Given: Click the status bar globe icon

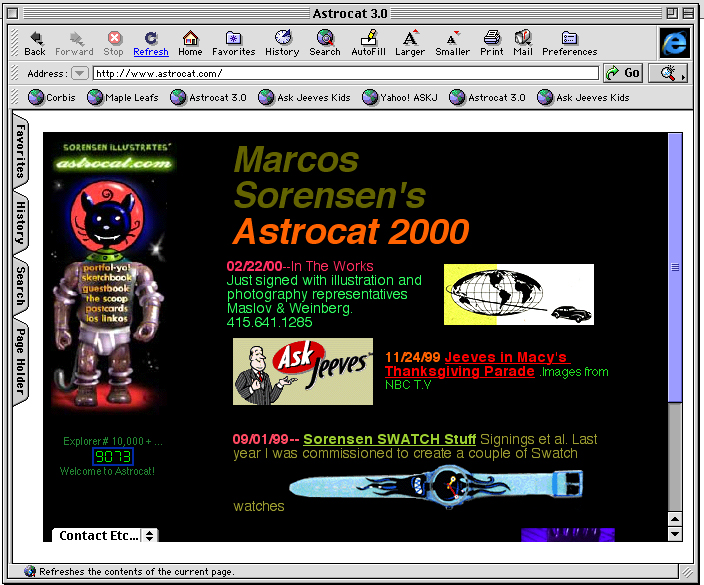Looking at the screenshot, I should coord(30,571).
